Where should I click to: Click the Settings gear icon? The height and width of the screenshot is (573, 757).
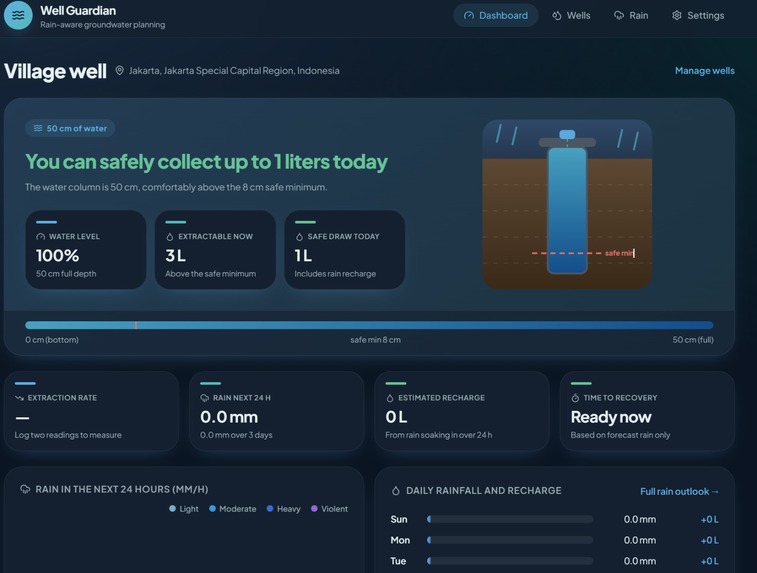(x=677, y=15)
